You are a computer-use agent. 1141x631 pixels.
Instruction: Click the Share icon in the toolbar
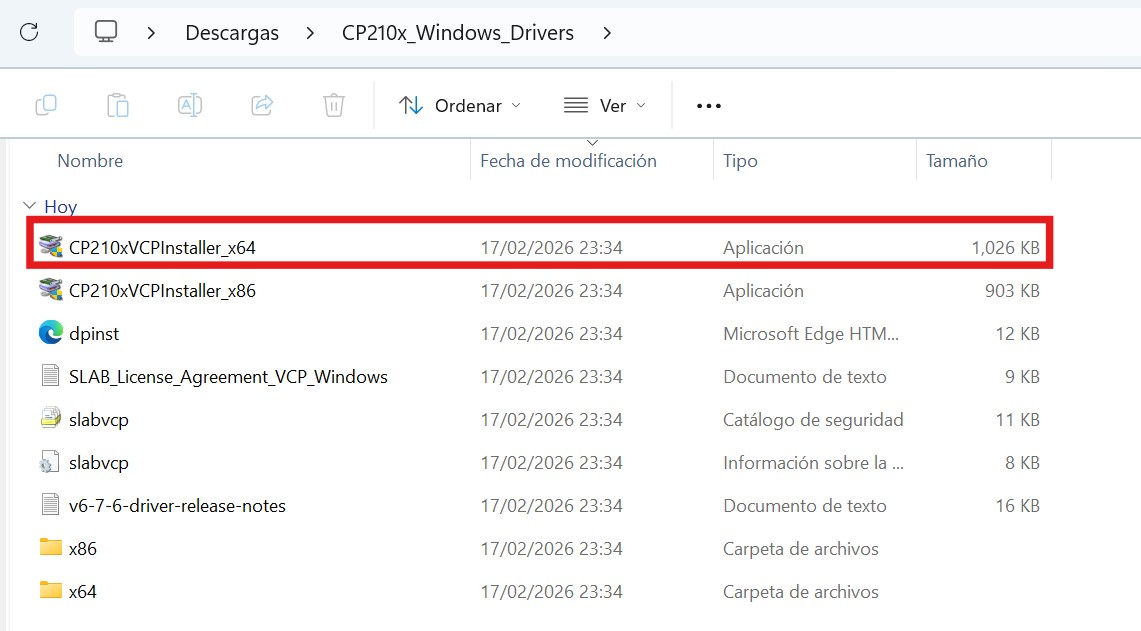pyautogui.click(x=261, y=104)
